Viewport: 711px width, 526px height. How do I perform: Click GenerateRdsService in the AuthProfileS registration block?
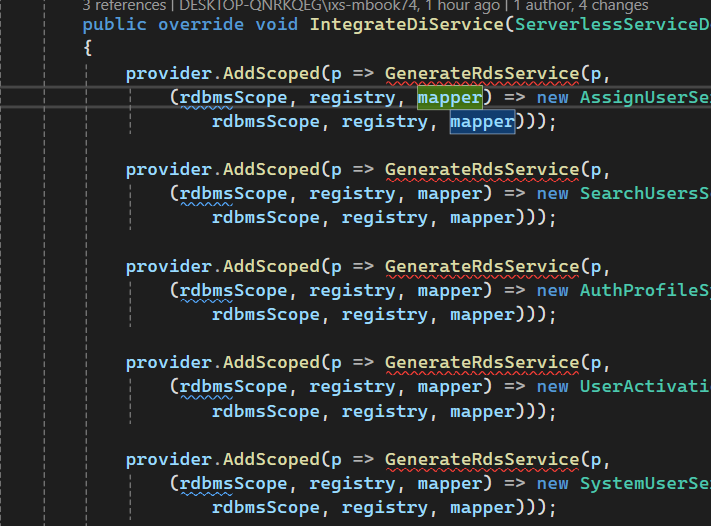pos(482,266)
